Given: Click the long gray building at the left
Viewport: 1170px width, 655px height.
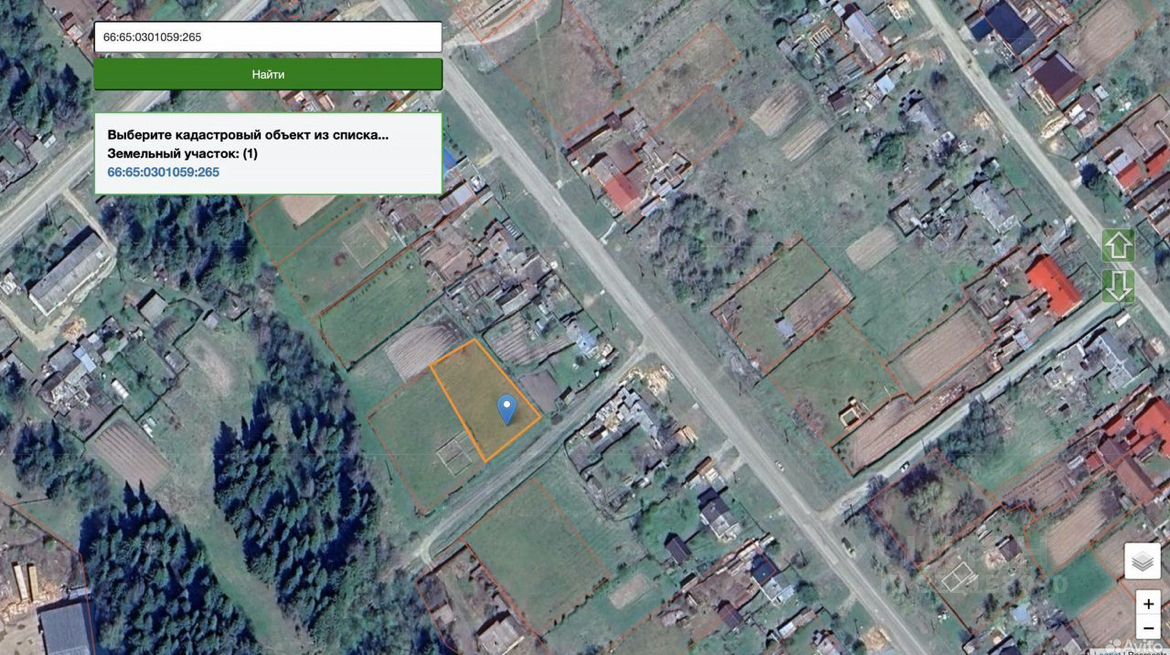Looking at the screenshot, I should point(71,273).
